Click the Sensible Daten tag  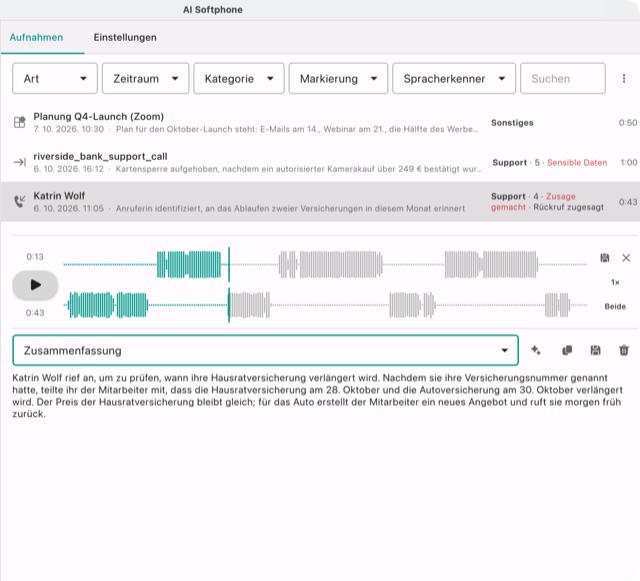[x=577, y=163]
